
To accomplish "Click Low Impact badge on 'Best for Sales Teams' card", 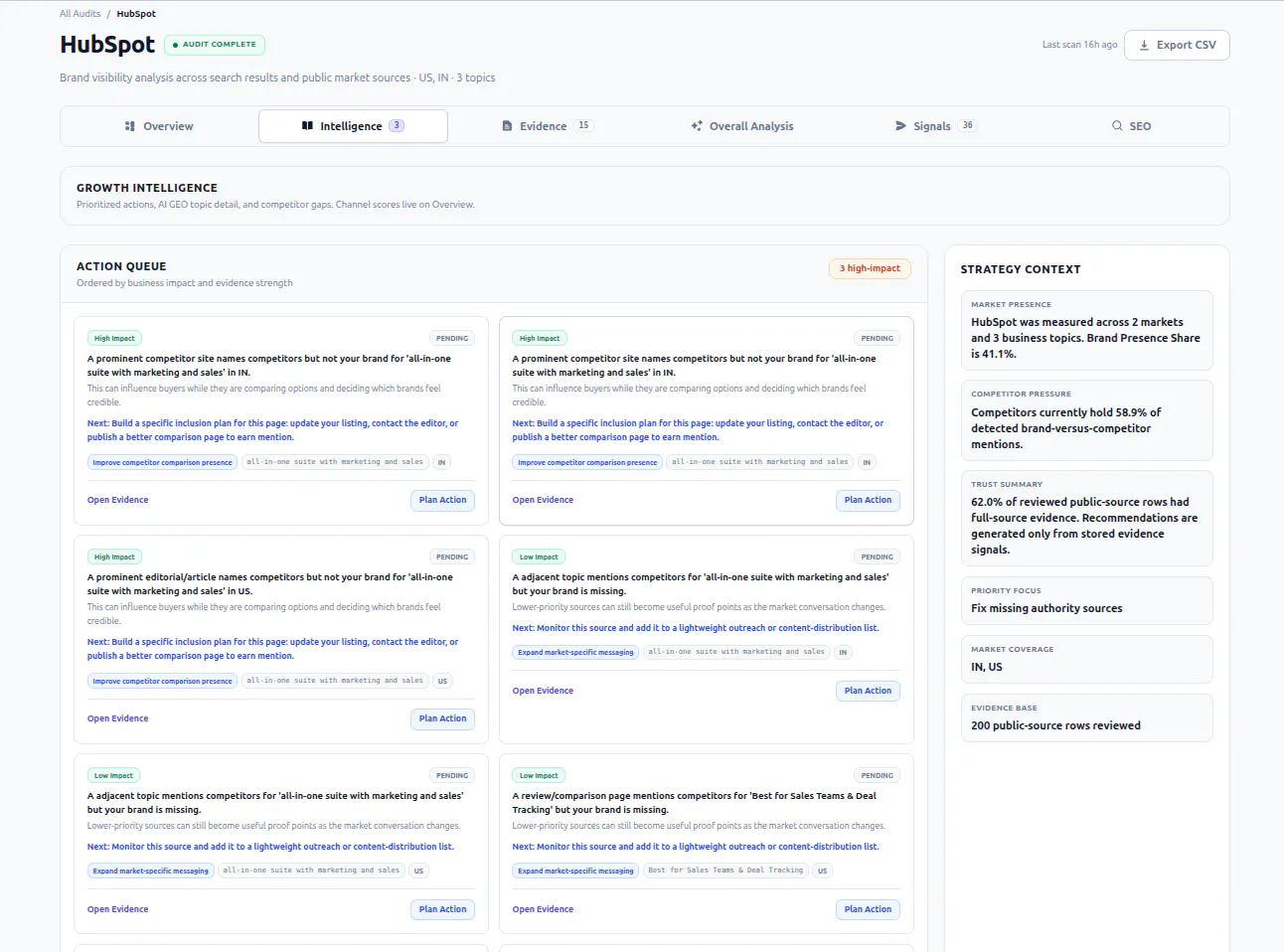I will (x=539, y=776).
